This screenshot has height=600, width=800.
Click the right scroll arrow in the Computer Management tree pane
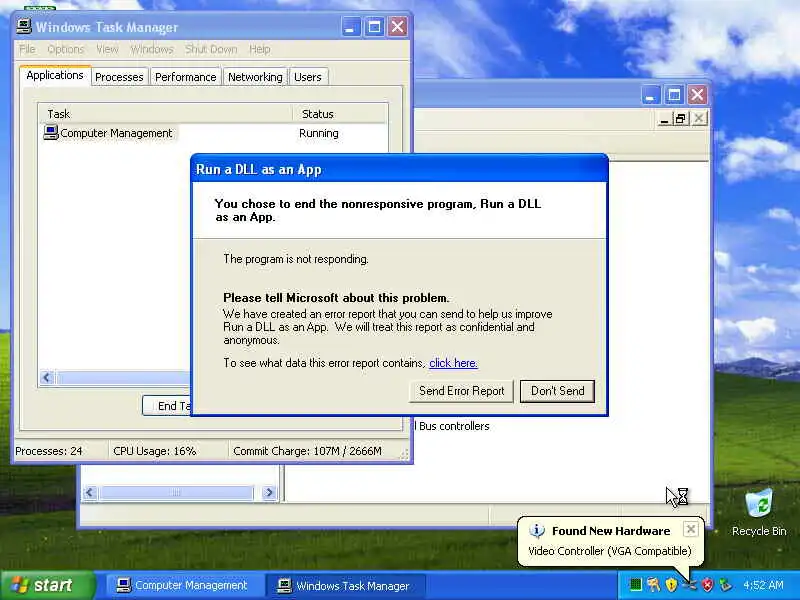pos(268,492)
